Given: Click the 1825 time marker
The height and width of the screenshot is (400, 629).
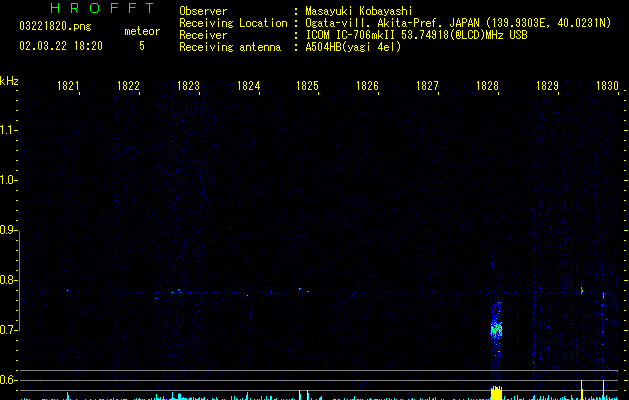Looking at the screenshot, I should (307, 86).
